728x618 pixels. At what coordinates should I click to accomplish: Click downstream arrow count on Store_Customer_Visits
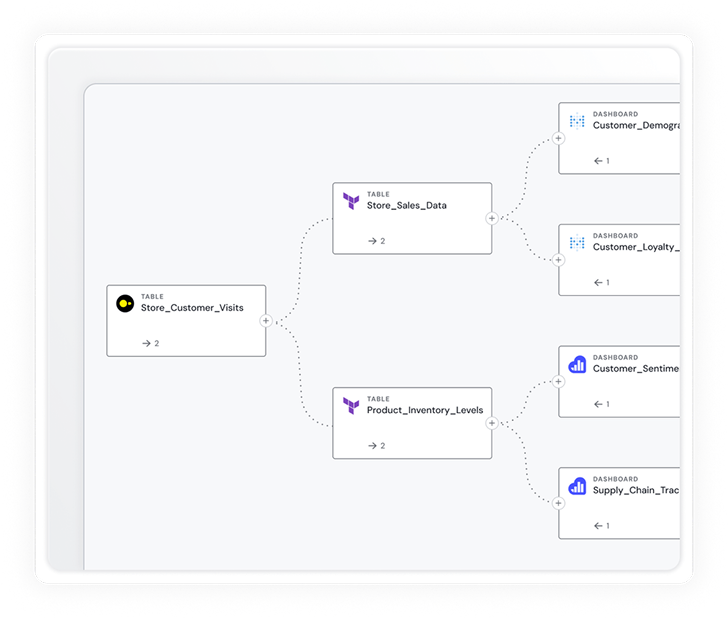click(150, 344)
